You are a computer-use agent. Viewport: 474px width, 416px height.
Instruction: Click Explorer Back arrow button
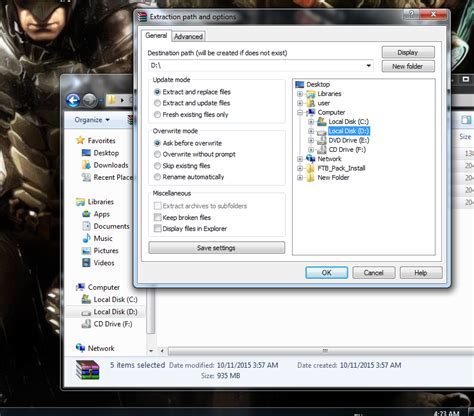(73, 100)
